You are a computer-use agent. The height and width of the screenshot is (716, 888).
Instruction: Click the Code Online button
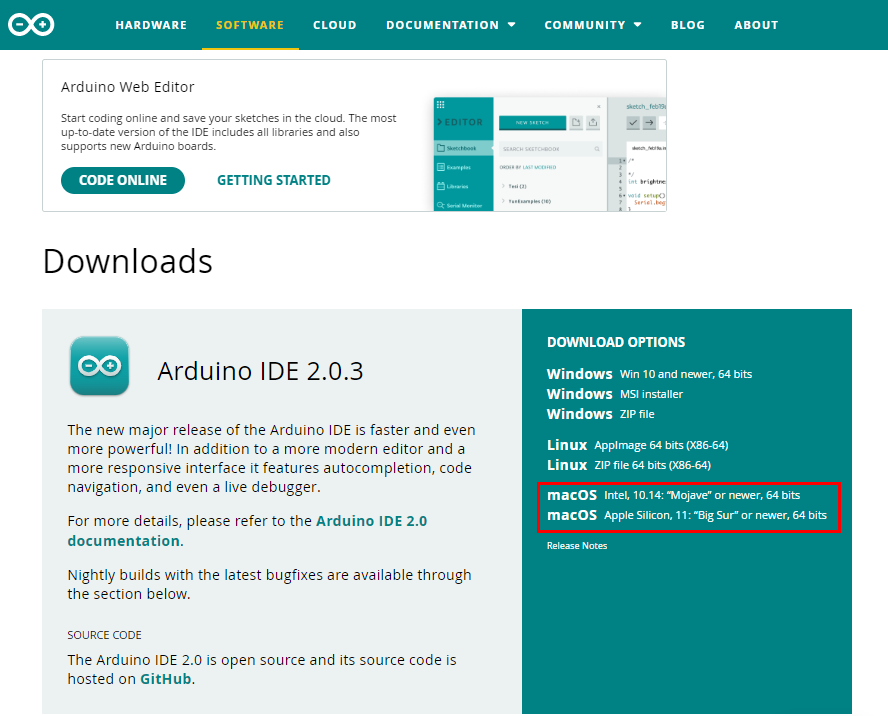(123, 180)
